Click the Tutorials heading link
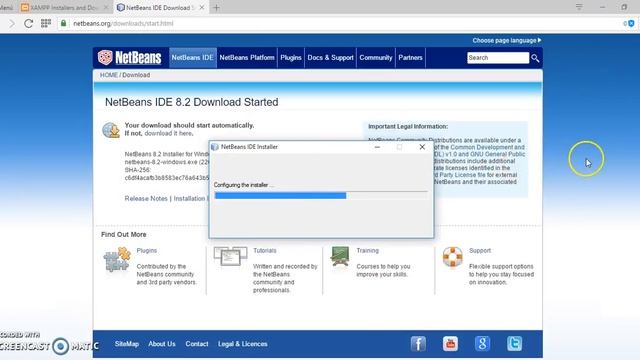The width and height of the screenshot is (640, 360). pos(264,251)
